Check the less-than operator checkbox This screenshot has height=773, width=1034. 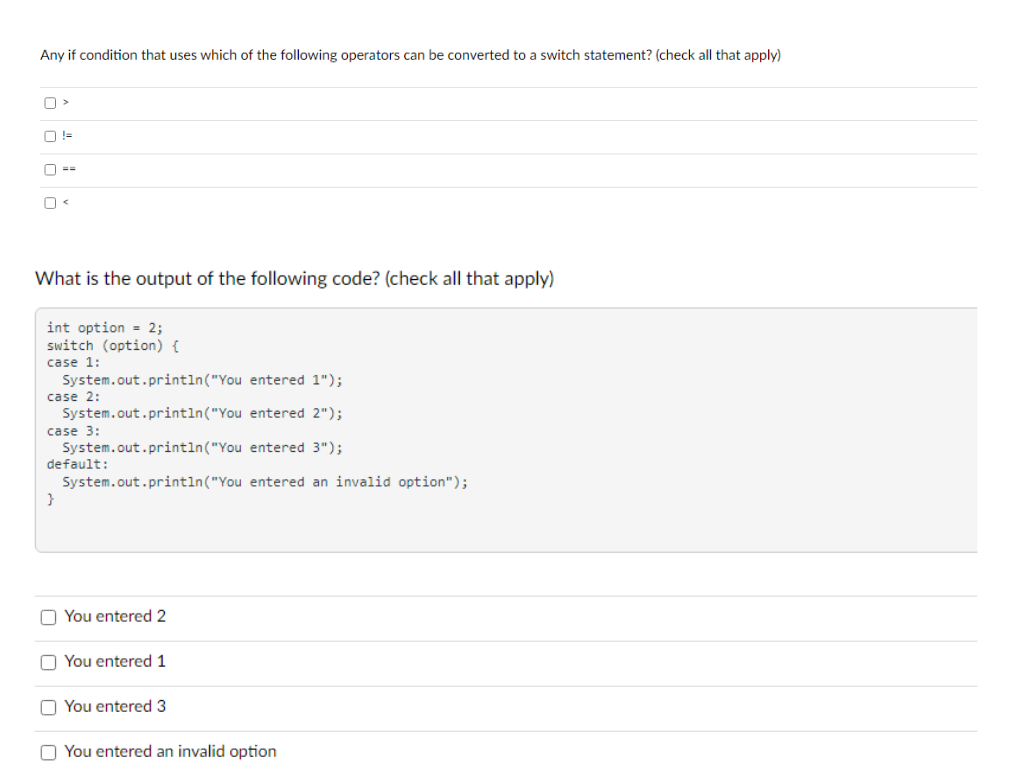[x=49, y=203]
